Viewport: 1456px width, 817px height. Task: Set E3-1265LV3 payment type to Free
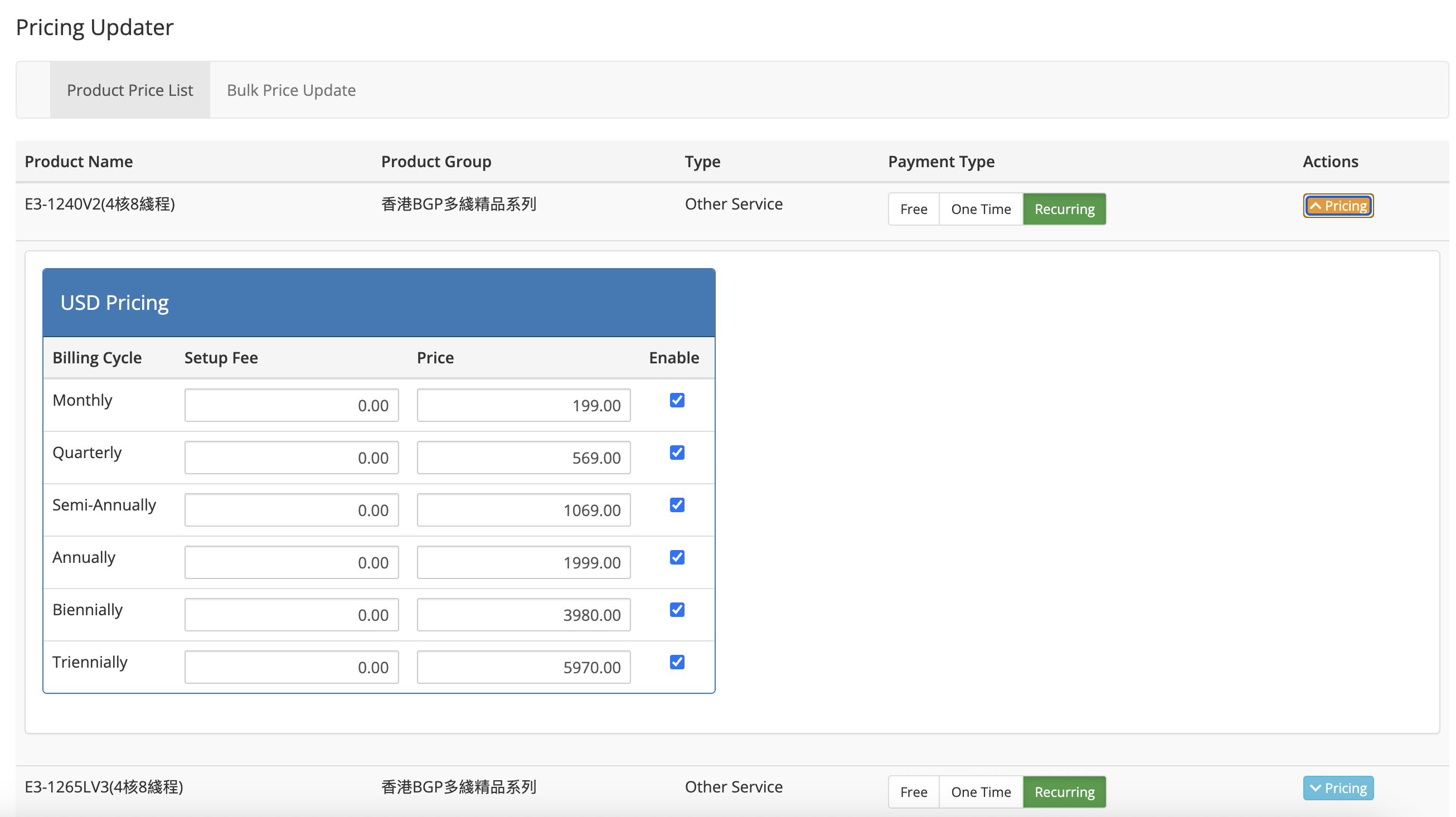914,791
